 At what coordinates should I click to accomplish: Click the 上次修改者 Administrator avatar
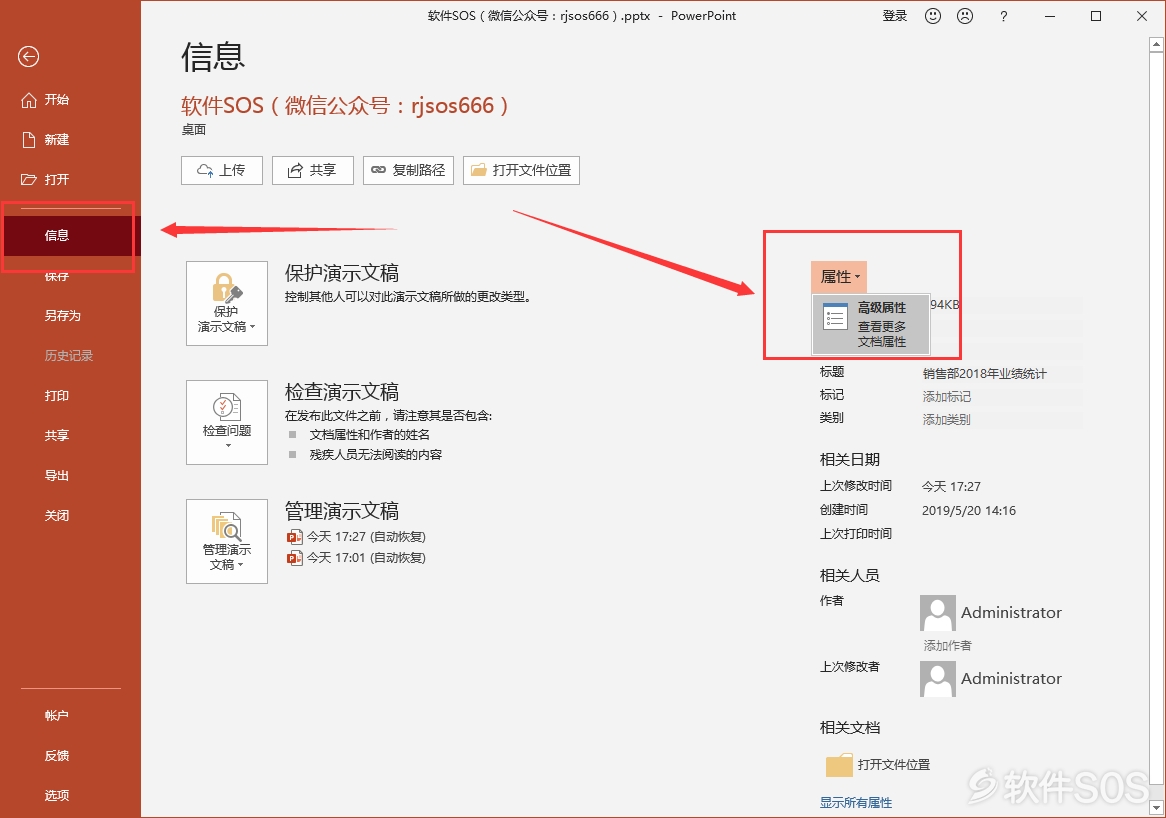938,679
